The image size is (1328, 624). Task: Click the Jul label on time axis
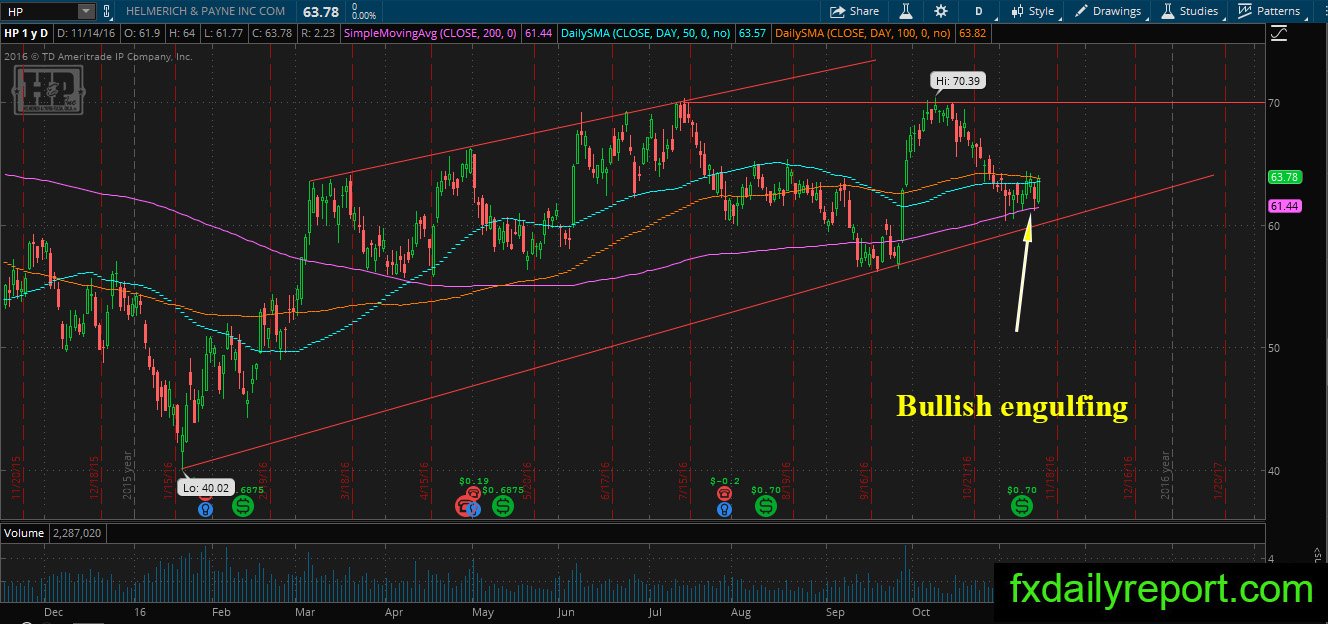[656, 612]
